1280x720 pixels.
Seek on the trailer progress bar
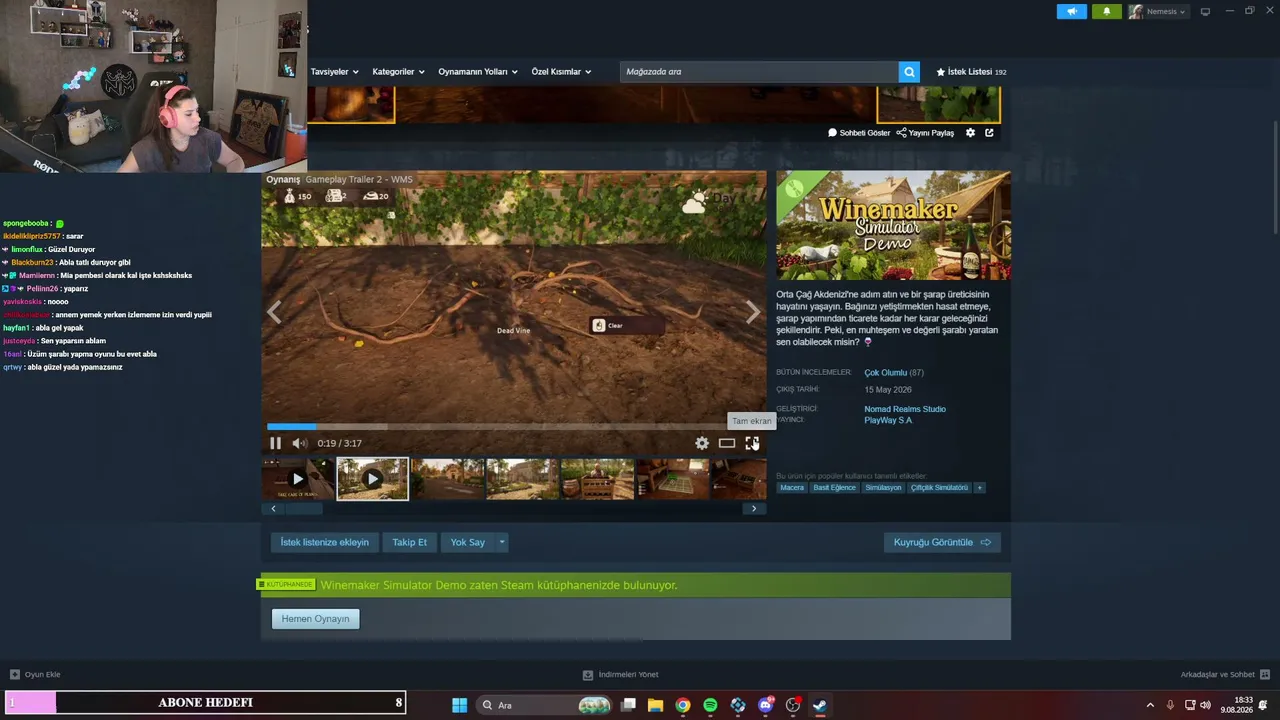coord(514,426)
